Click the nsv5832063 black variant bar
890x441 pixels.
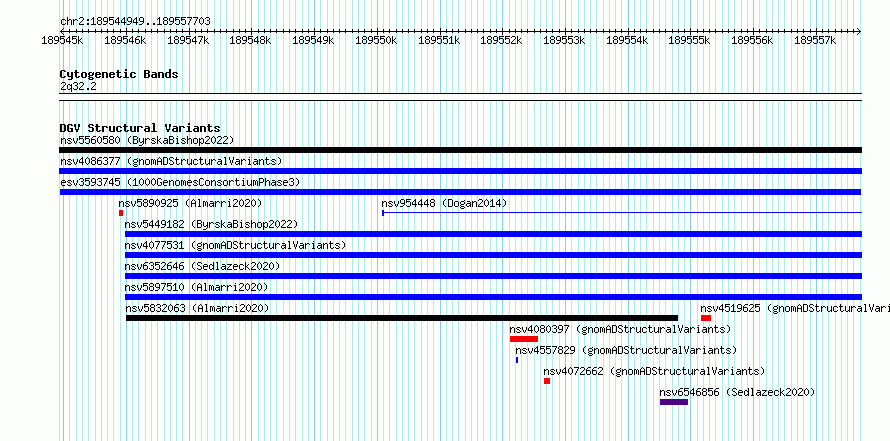[x=402, y=318]
